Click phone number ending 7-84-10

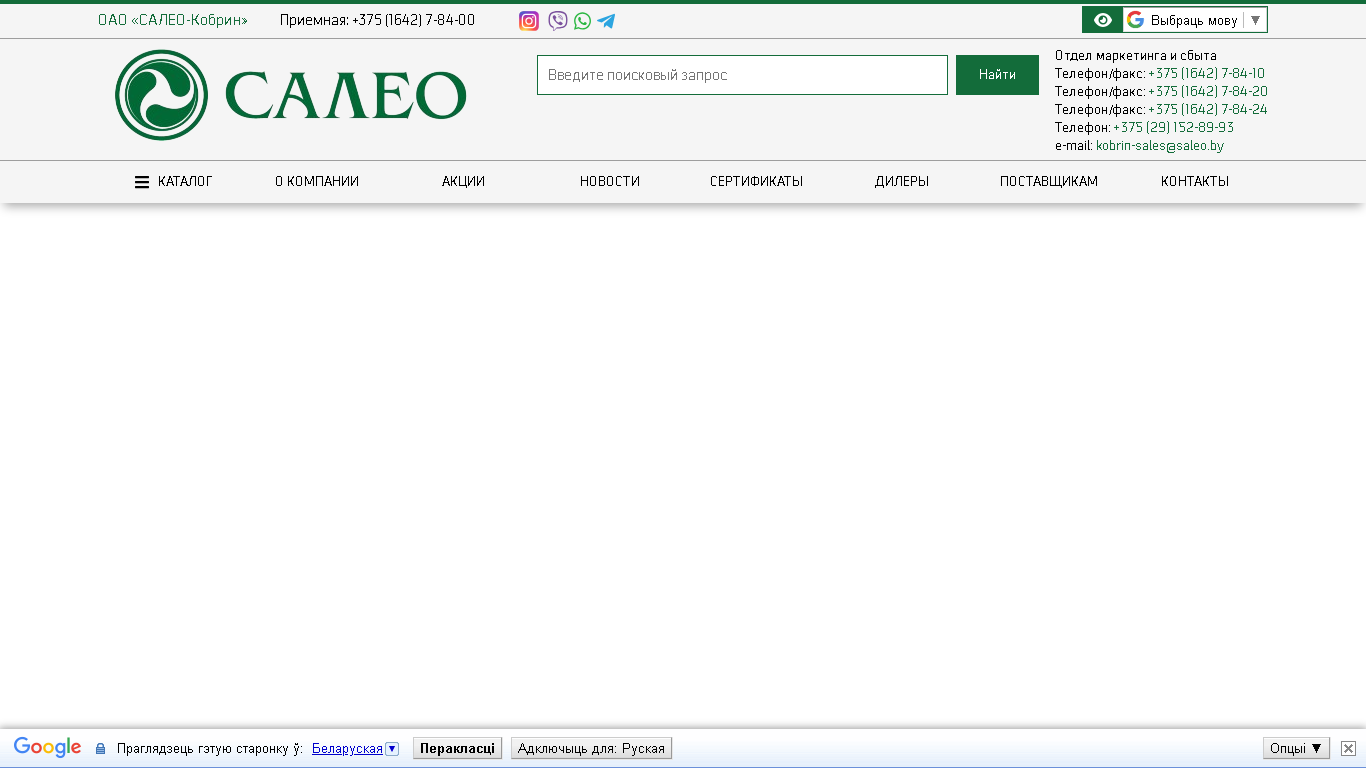coord(1206,73)
